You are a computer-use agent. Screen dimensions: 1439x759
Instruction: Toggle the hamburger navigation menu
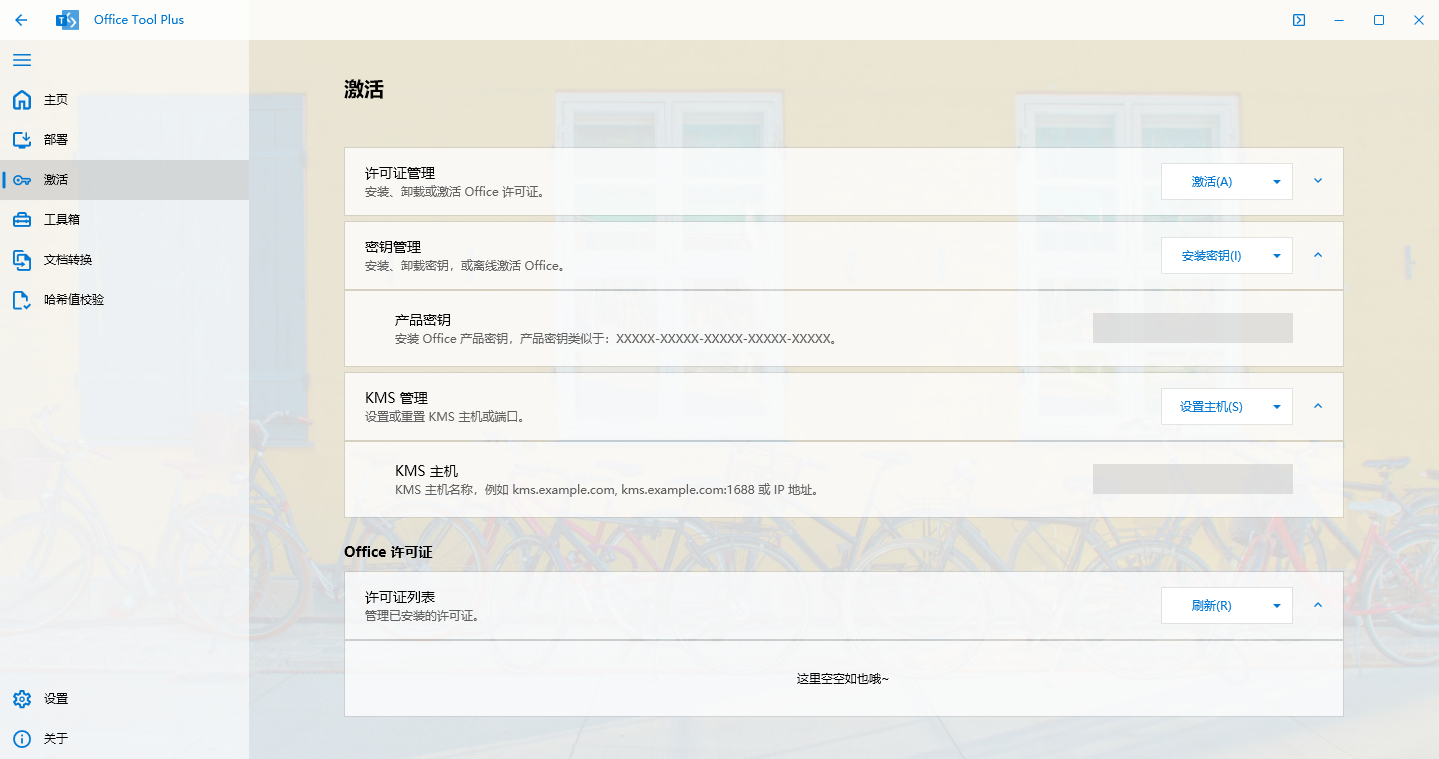(x=21, y=60)
